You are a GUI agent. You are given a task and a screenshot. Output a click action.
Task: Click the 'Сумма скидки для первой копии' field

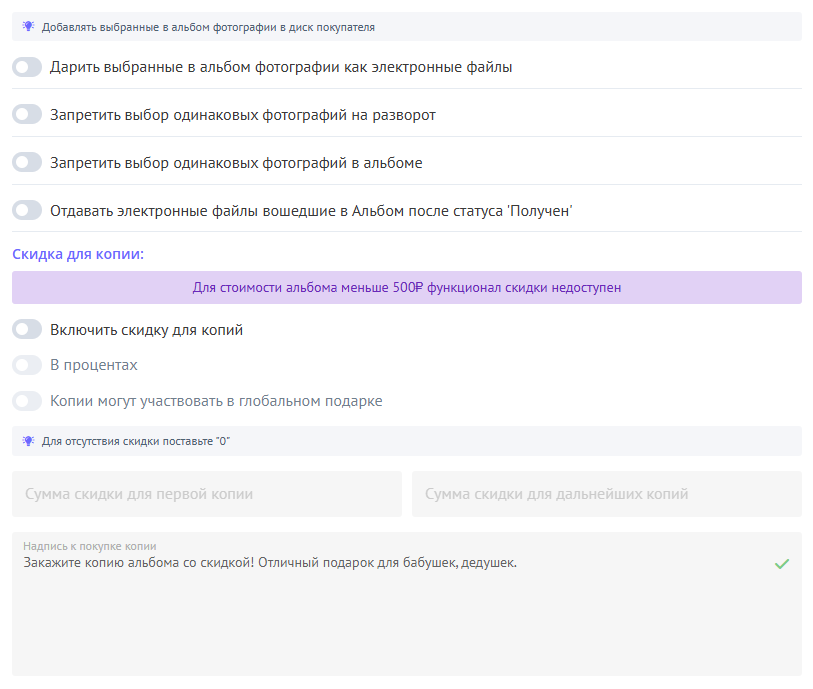(x=206, y=494)
